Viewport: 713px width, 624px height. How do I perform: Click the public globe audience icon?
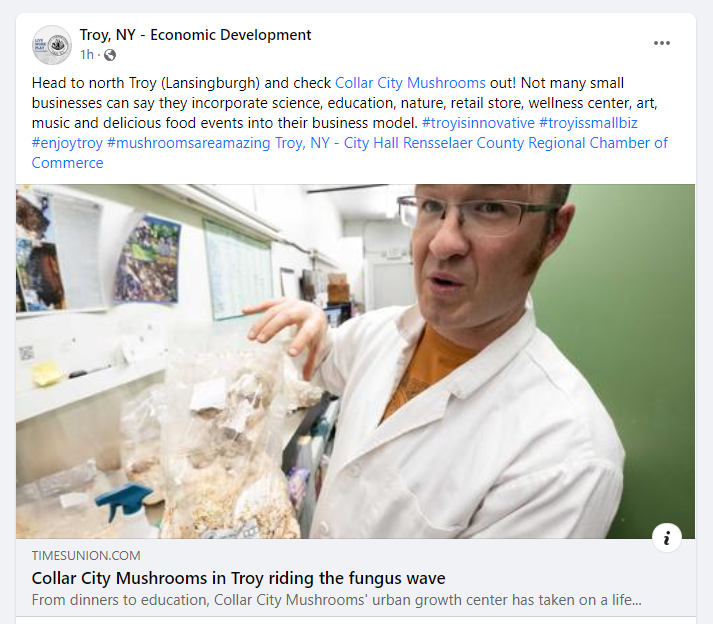(x=110, y=55)
